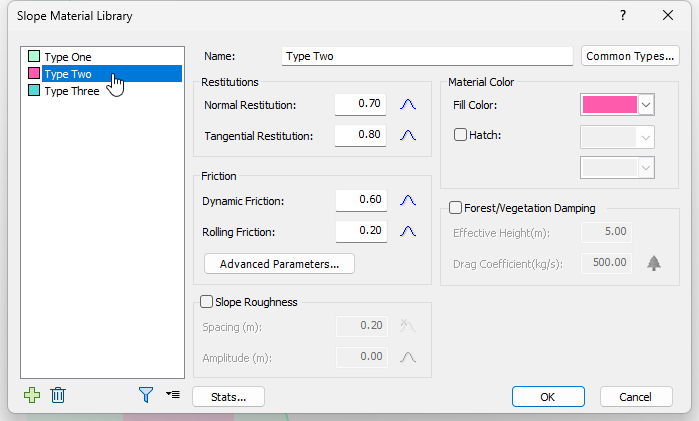Open Normal Restitution distribution curve icon
The height and width of the screenshot is (421, 699).
click(408, 104)
